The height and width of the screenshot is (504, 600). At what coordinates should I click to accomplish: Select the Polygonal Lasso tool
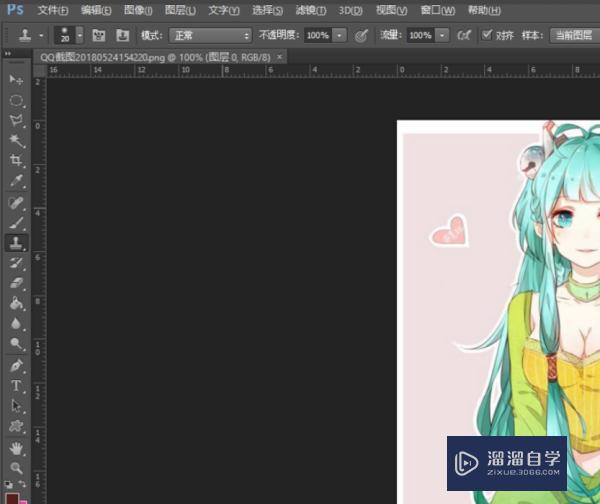click(x=16, y=121)
